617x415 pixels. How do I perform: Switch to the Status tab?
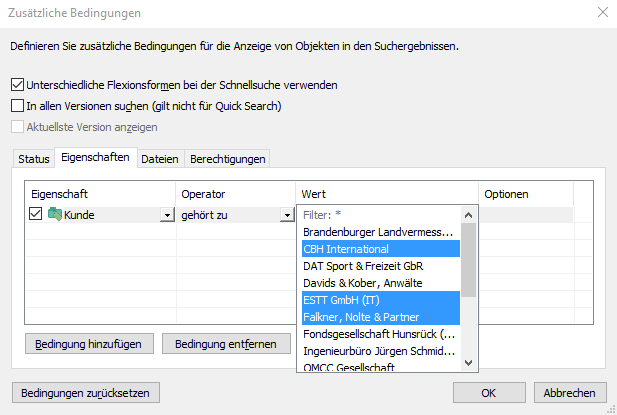point(33,159)
